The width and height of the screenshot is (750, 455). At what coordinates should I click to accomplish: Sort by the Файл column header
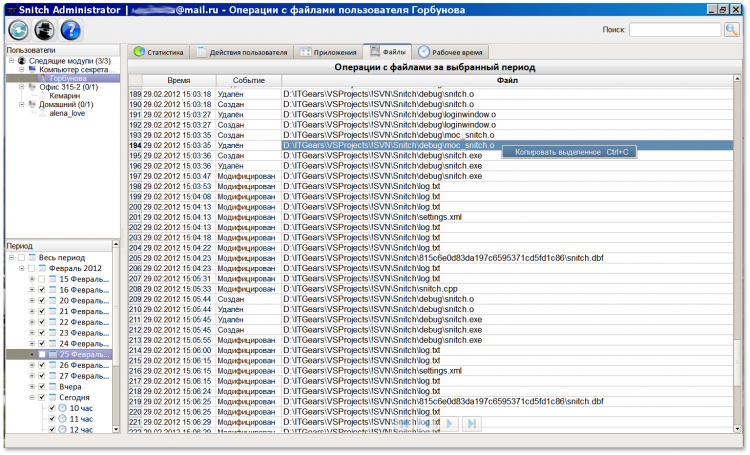tap(507, 80)
